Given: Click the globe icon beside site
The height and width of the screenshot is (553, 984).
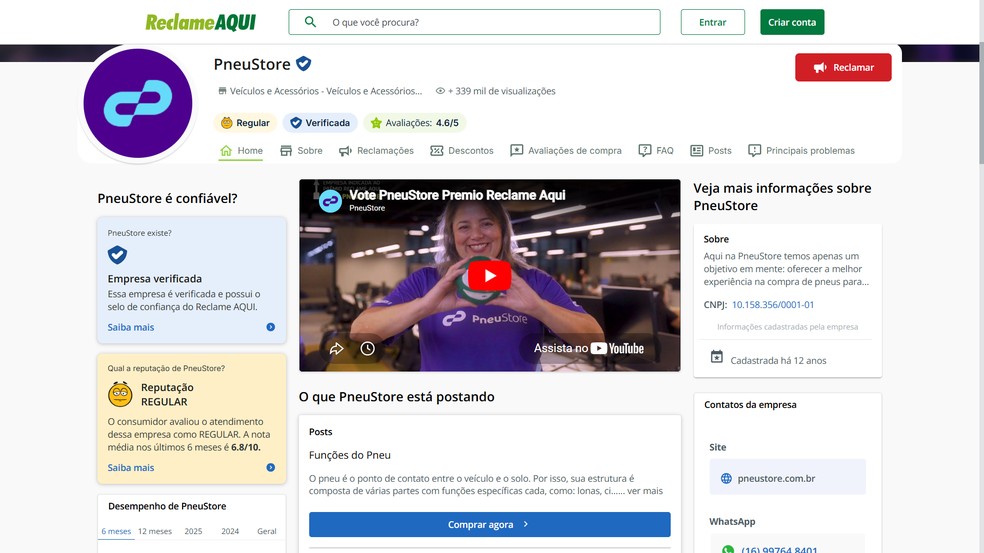Looking at the screenshot, I should coord(726,478).
